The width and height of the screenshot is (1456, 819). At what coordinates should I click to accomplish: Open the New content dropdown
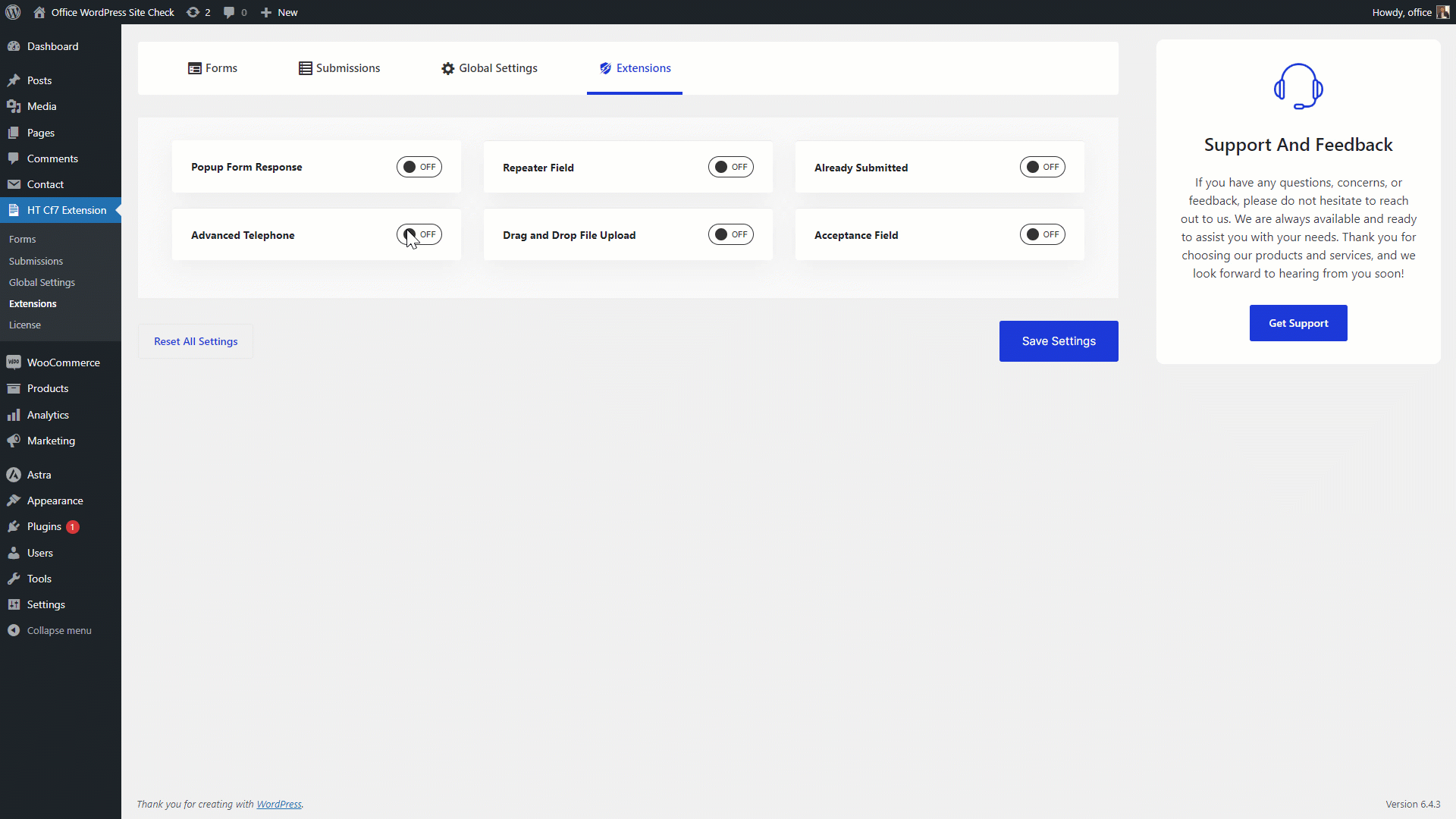coord(280,12)
